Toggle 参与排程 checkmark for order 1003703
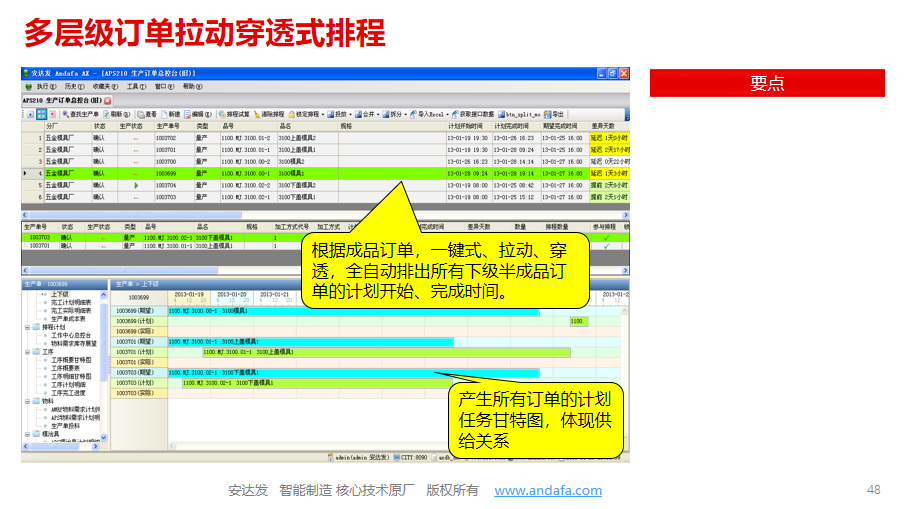 click(x=606, y=237)
